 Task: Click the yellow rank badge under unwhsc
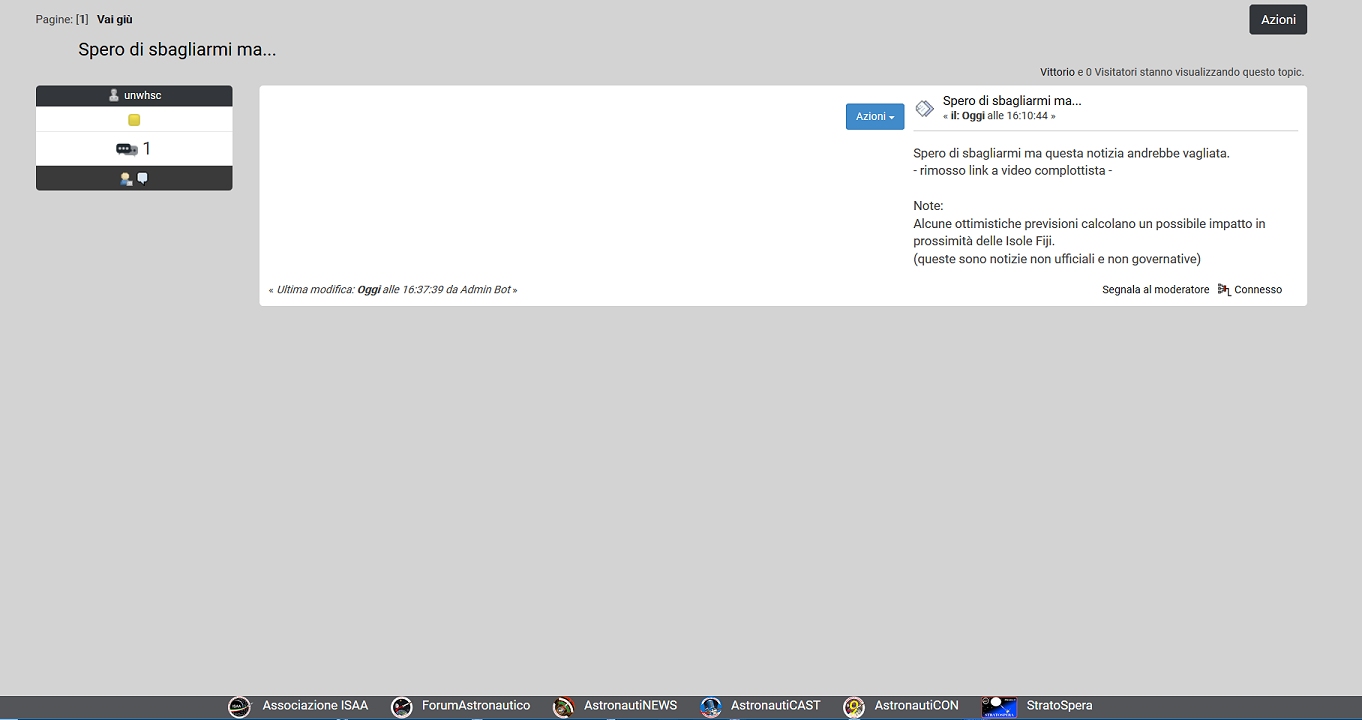(134, 120)
